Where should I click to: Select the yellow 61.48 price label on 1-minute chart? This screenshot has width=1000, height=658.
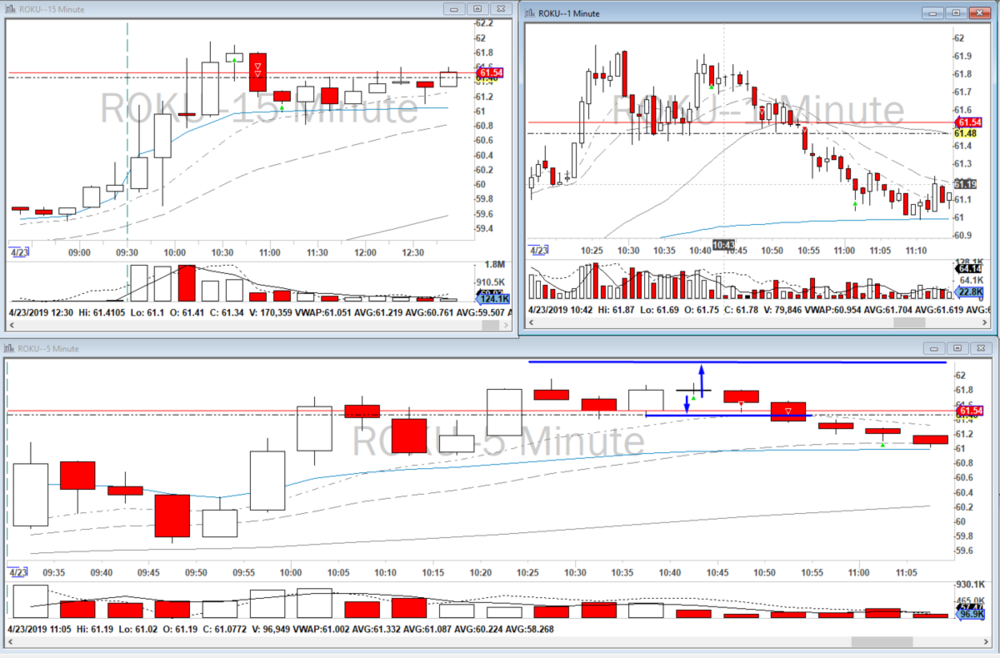pos(965,133)
